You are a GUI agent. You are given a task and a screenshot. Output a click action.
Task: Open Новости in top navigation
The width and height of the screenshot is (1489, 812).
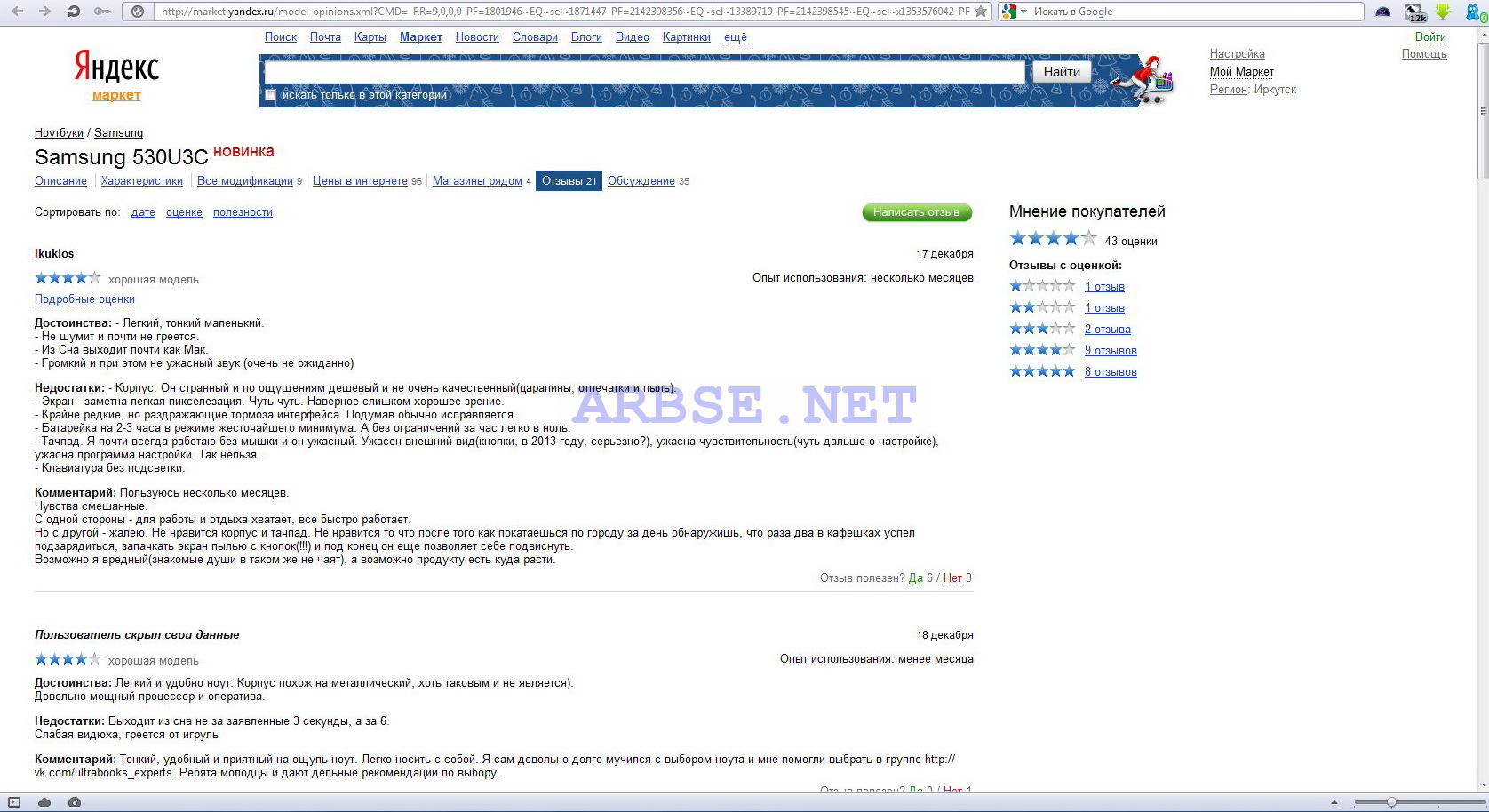477,37
